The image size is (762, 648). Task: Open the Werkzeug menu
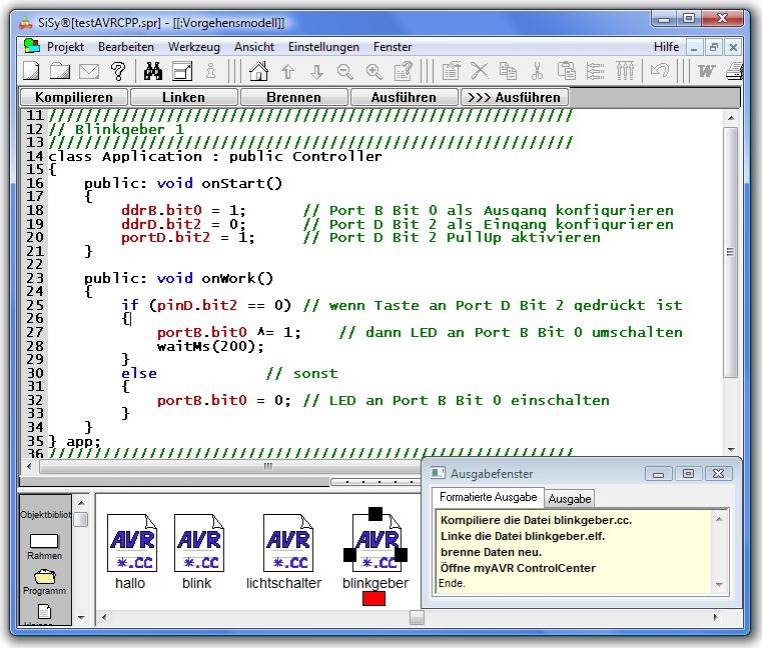(x=194, y=47)
